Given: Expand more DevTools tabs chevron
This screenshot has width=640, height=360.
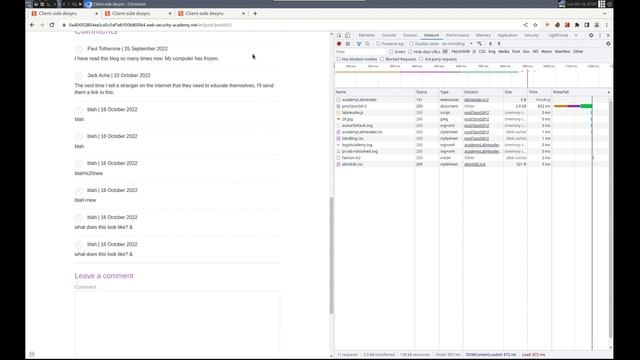Looking at the screenshot, I should 576,36.
